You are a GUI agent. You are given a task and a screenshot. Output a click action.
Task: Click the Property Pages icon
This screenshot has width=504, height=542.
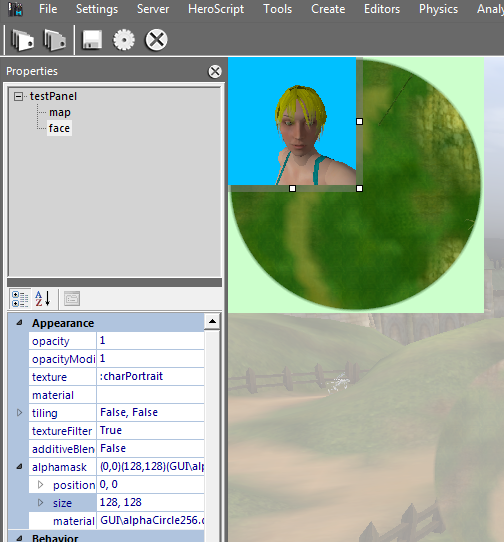(72, 299)
